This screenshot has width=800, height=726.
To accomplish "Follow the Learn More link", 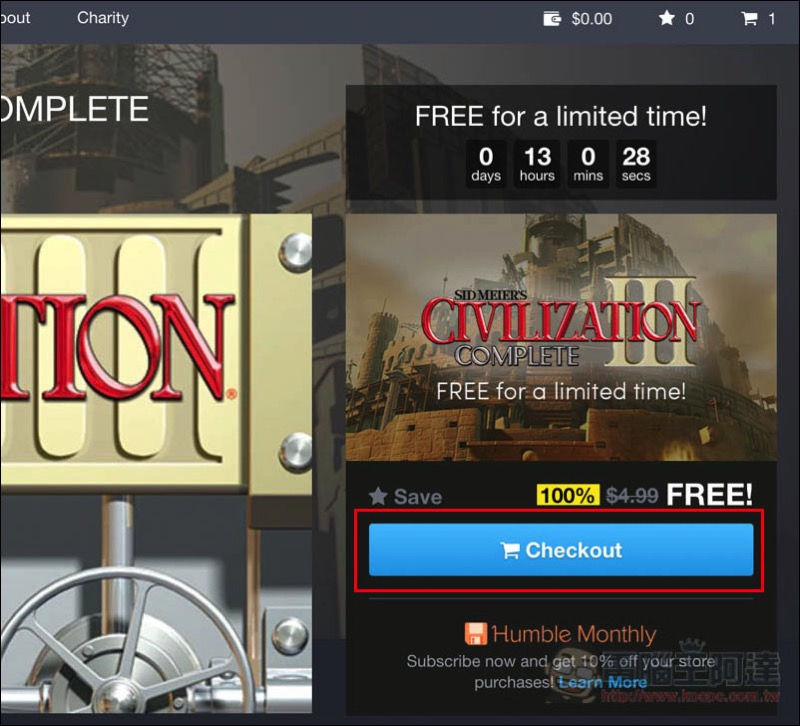I will point(603,682).
